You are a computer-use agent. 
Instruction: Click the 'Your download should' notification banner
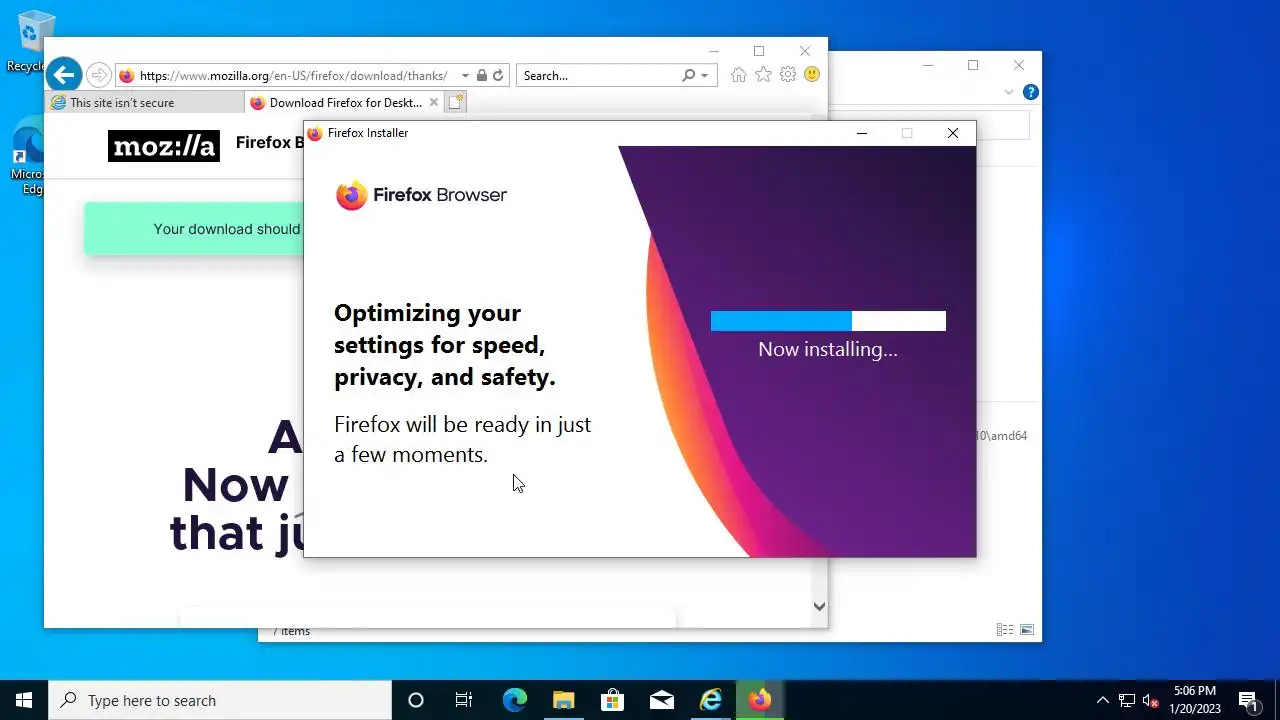(194, 229)
